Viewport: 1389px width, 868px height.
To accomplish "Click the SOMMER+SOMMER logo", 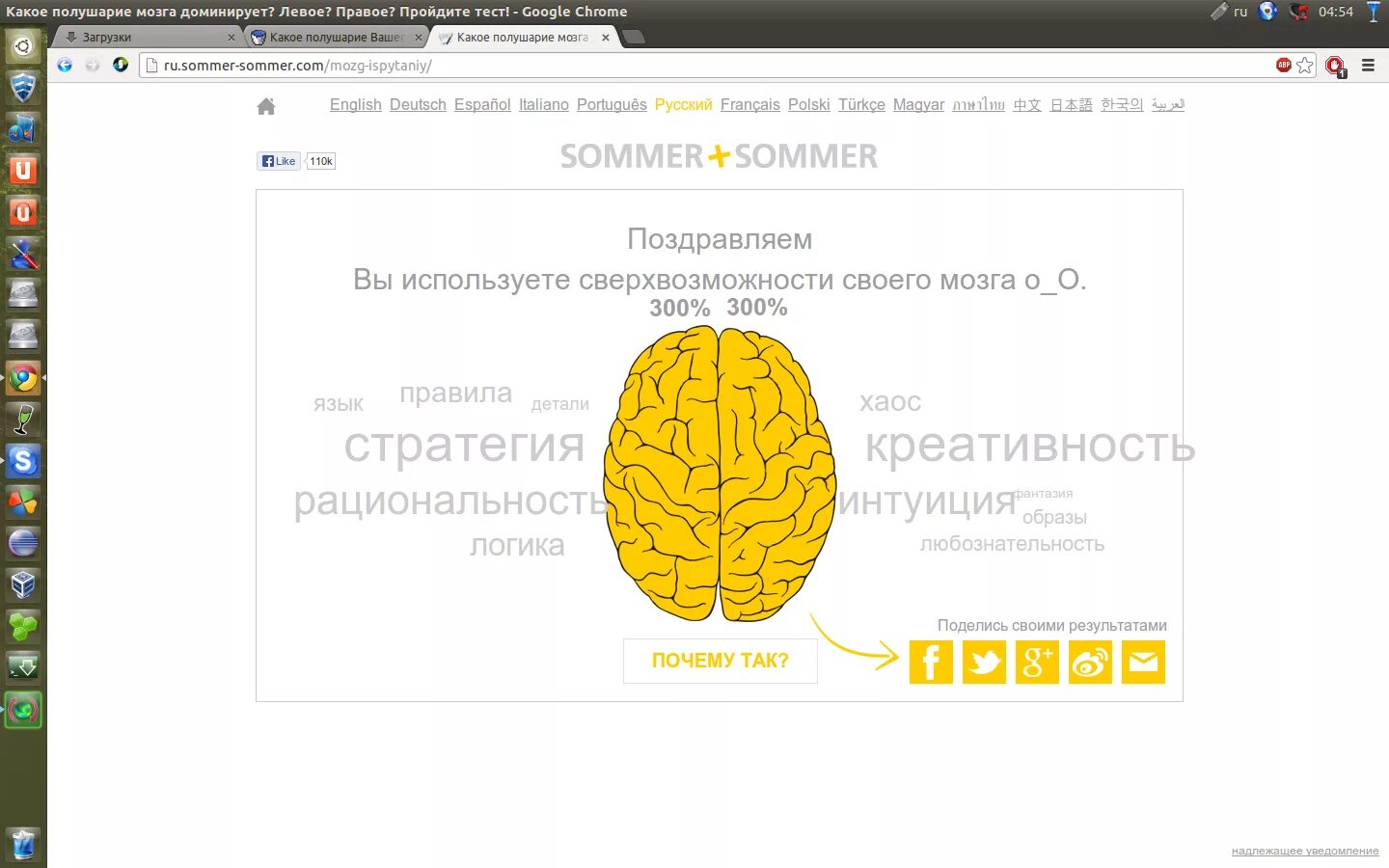I will [719, 156].
